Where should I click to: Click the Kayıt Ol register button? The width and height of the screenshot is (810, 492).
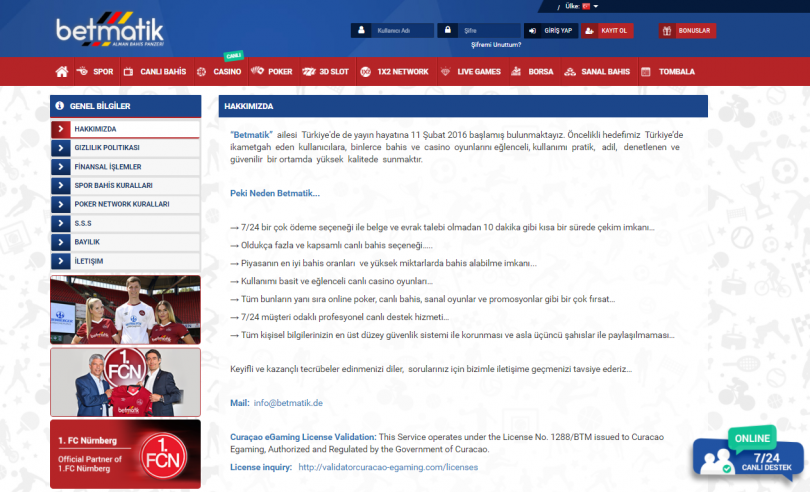coord(607,30)
